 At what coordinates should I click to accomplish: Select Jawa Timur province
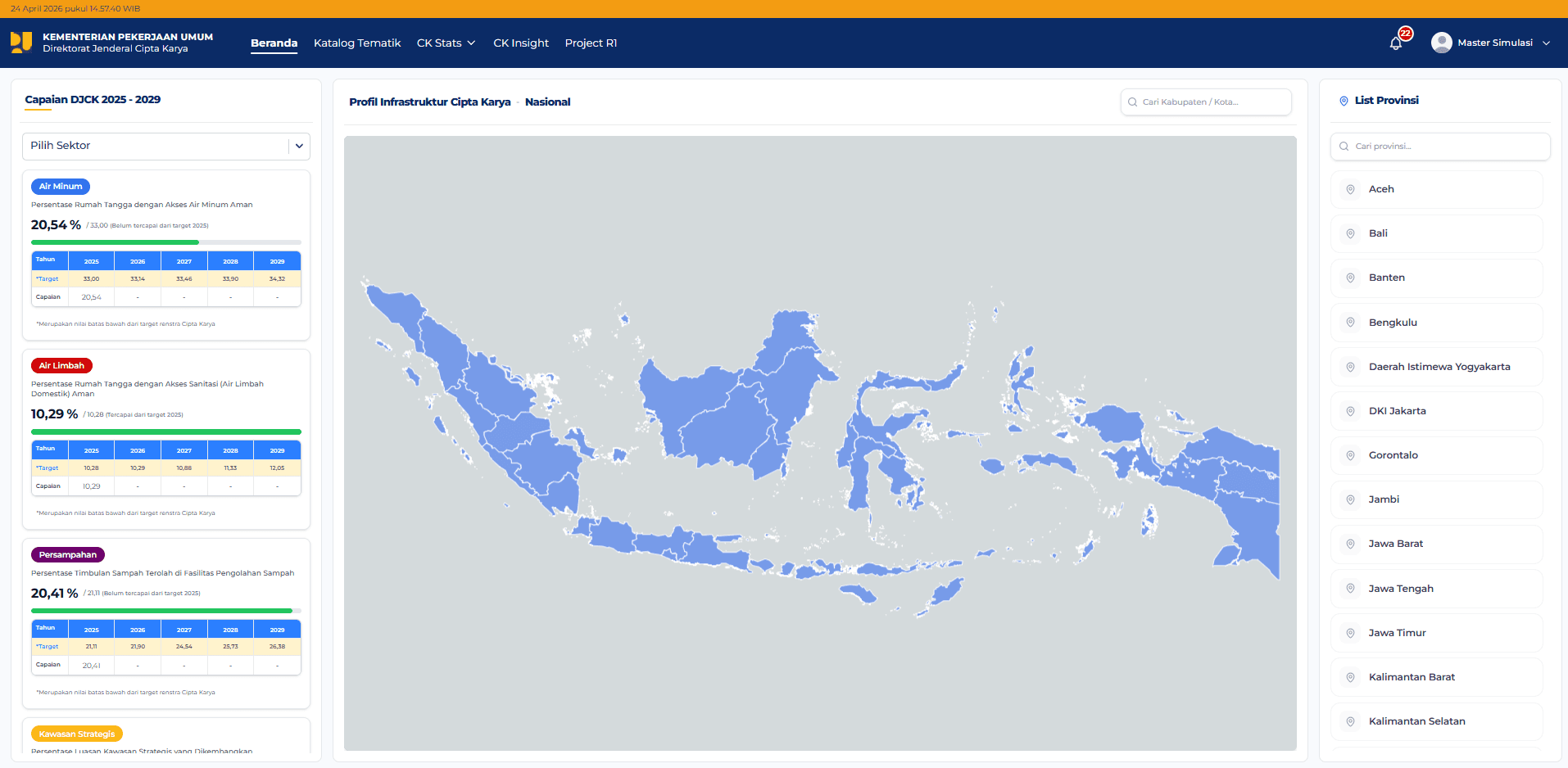(x=1437, y=633)
